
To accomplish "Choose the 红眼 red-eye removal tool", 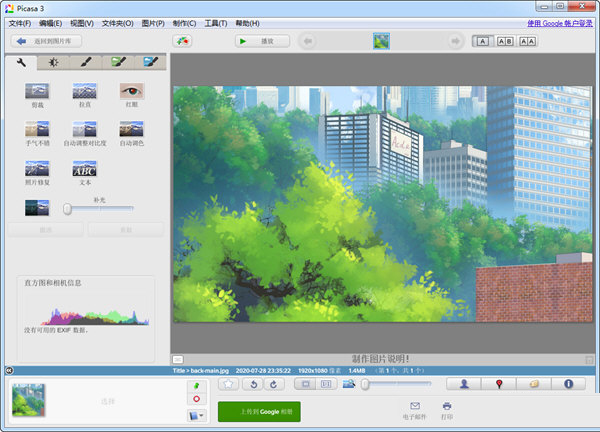I will [132, 91].
